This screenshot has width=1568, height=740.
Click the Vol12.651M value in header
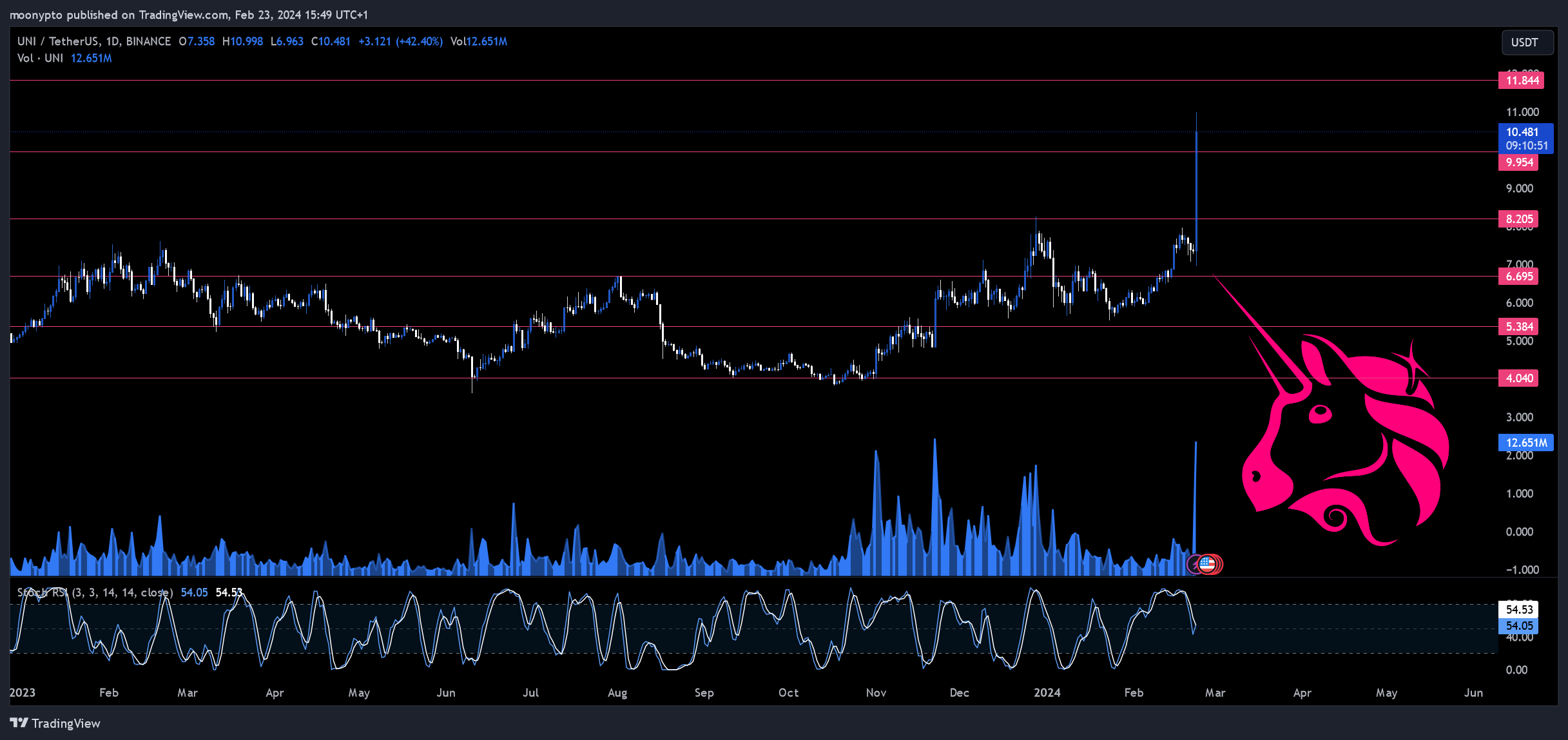point(479,41)
